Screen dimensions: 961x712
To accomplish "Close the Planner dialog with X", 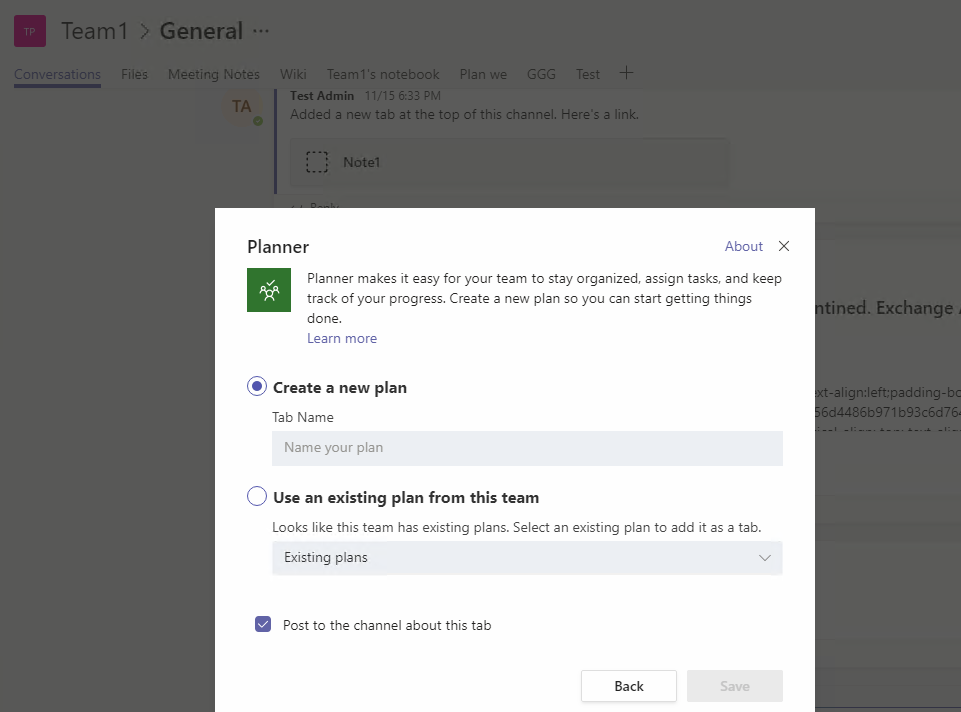I will pos(784,246).
